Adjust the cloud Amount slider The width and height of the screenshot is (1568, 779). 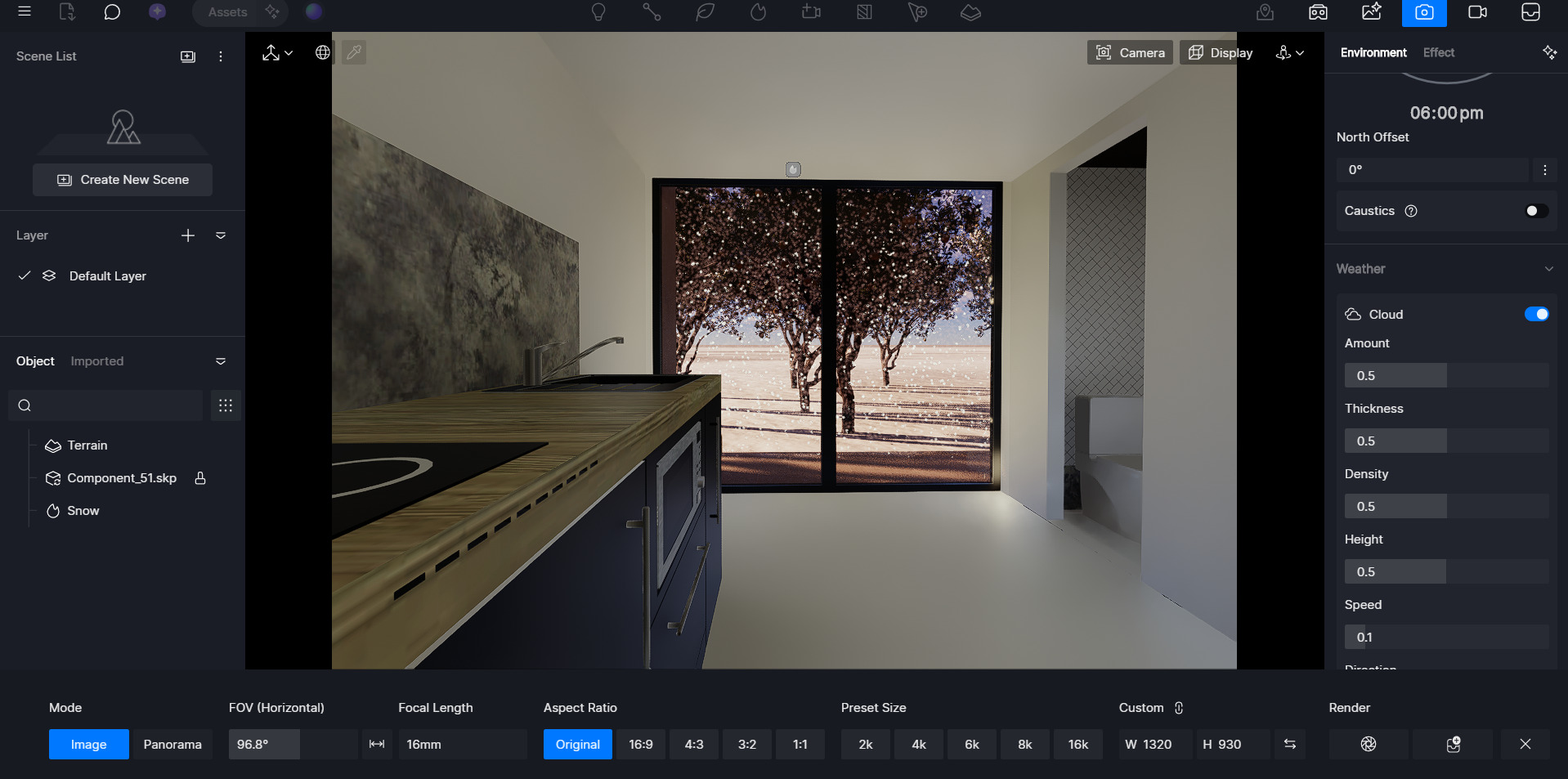coord(1445,376)
